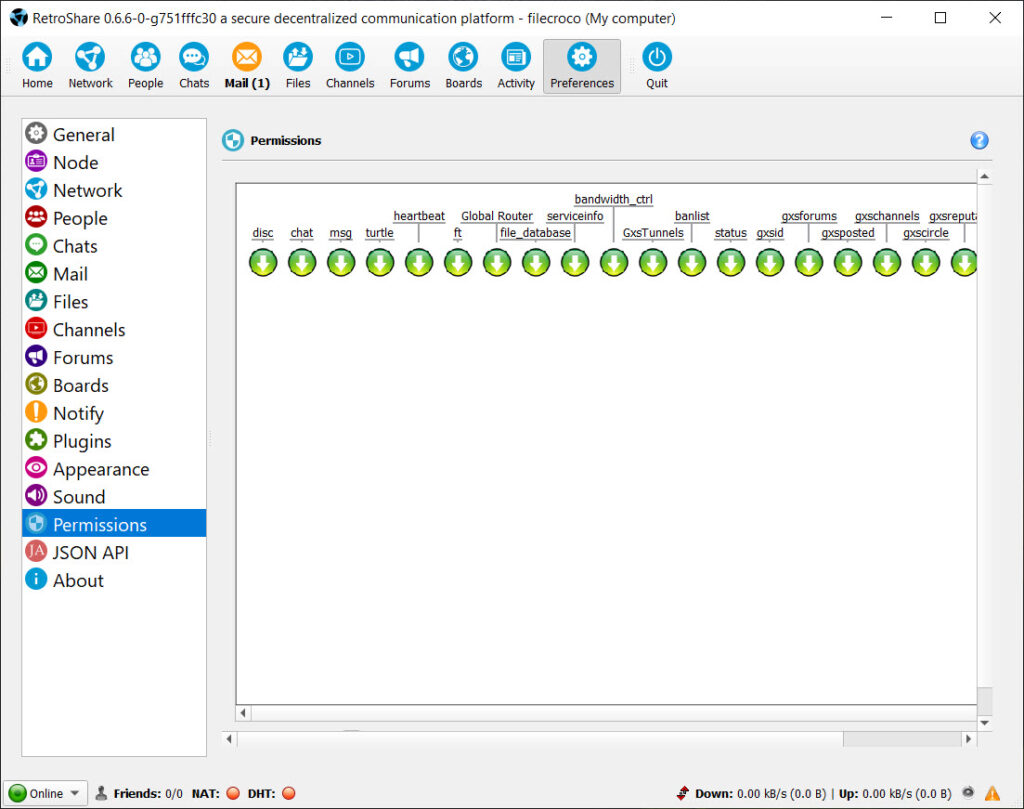Toggle the gxsforums permission switch
Image resolution: width=1024 pixels, height=809 pixels.
(809, 262)
